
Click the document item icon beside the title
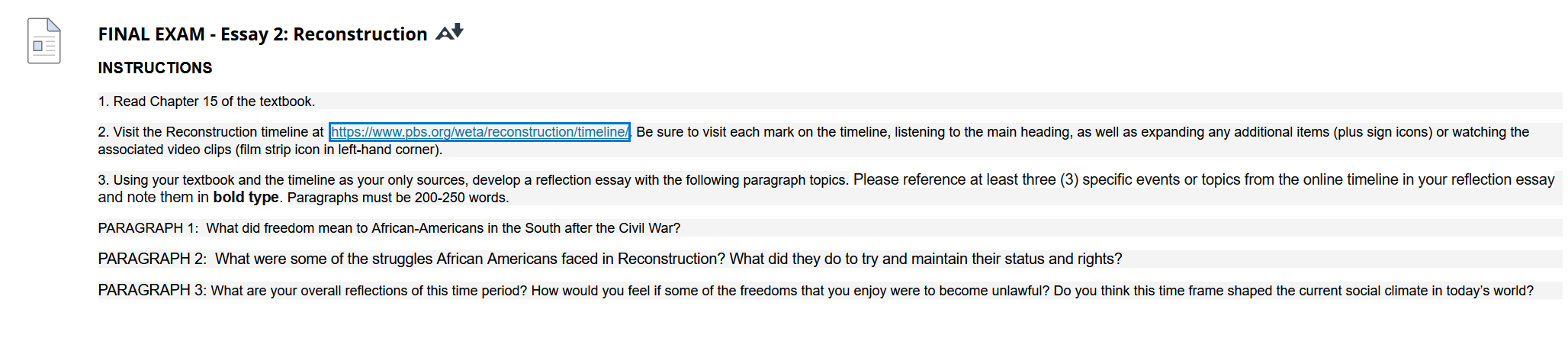point(44,41)
